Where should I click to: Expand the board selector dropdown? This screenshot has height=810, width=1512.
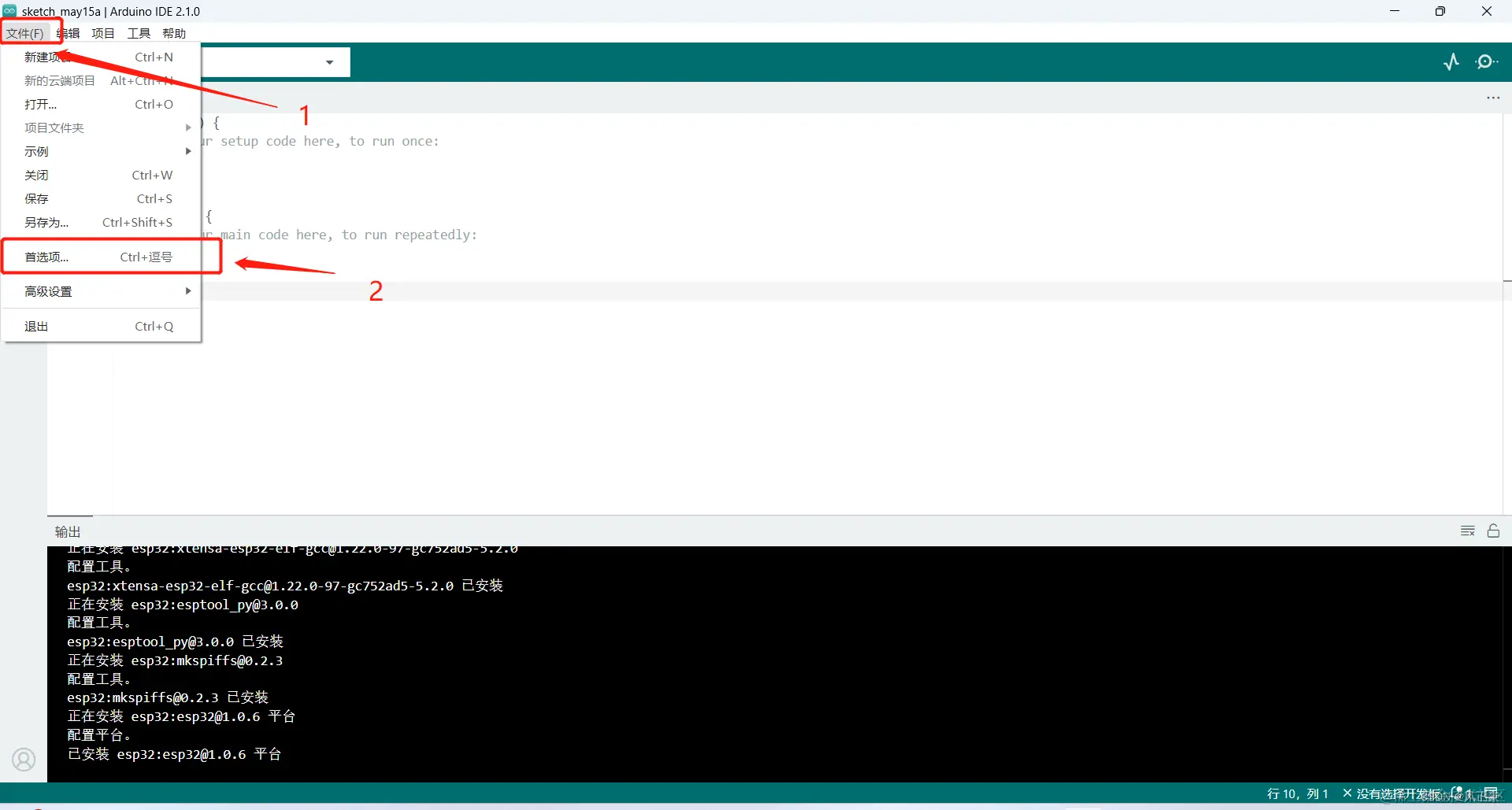tap(329, 62)
